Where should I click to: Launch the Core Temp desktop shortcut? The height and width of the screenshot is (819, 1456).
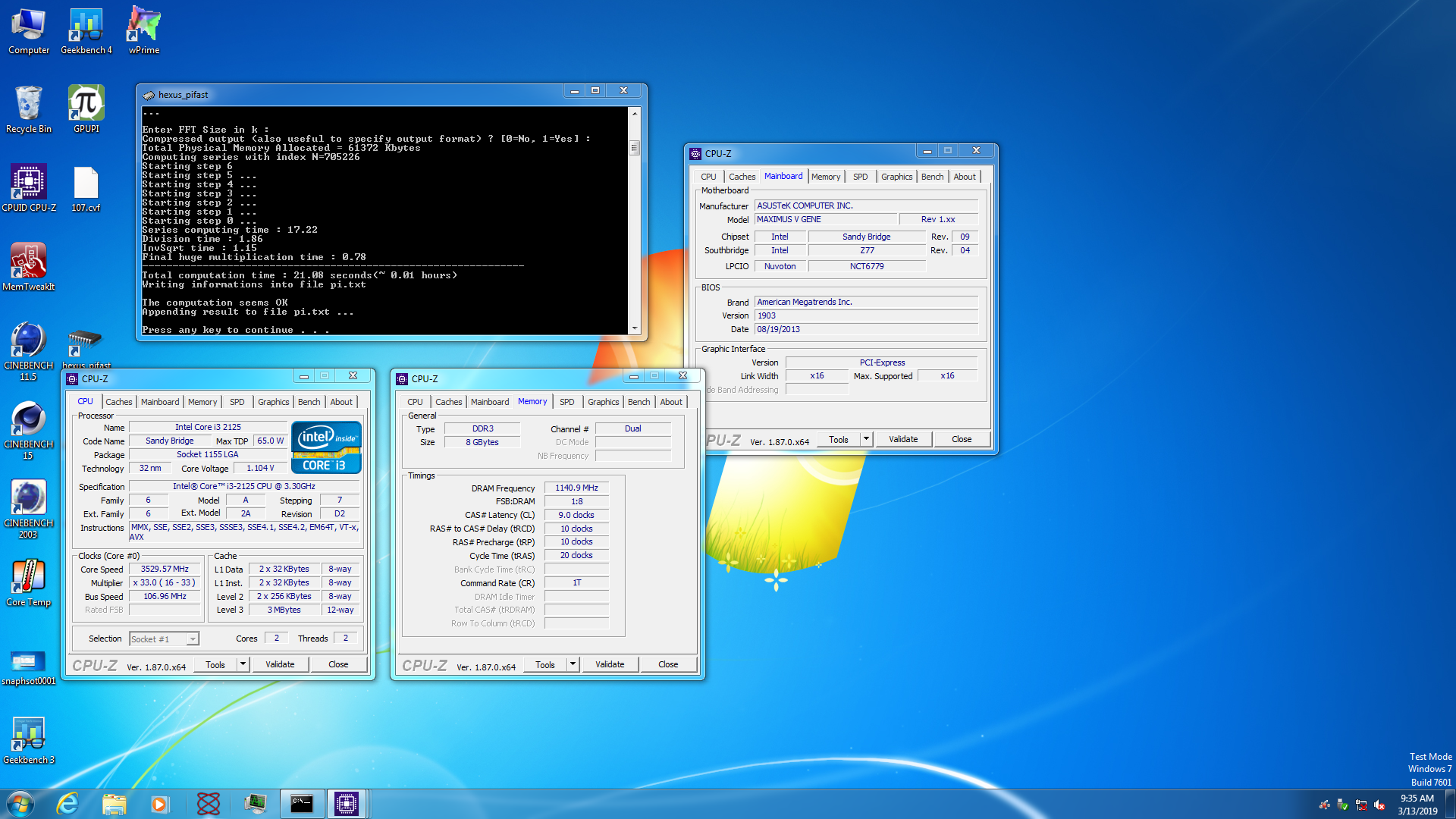point(29,582)
